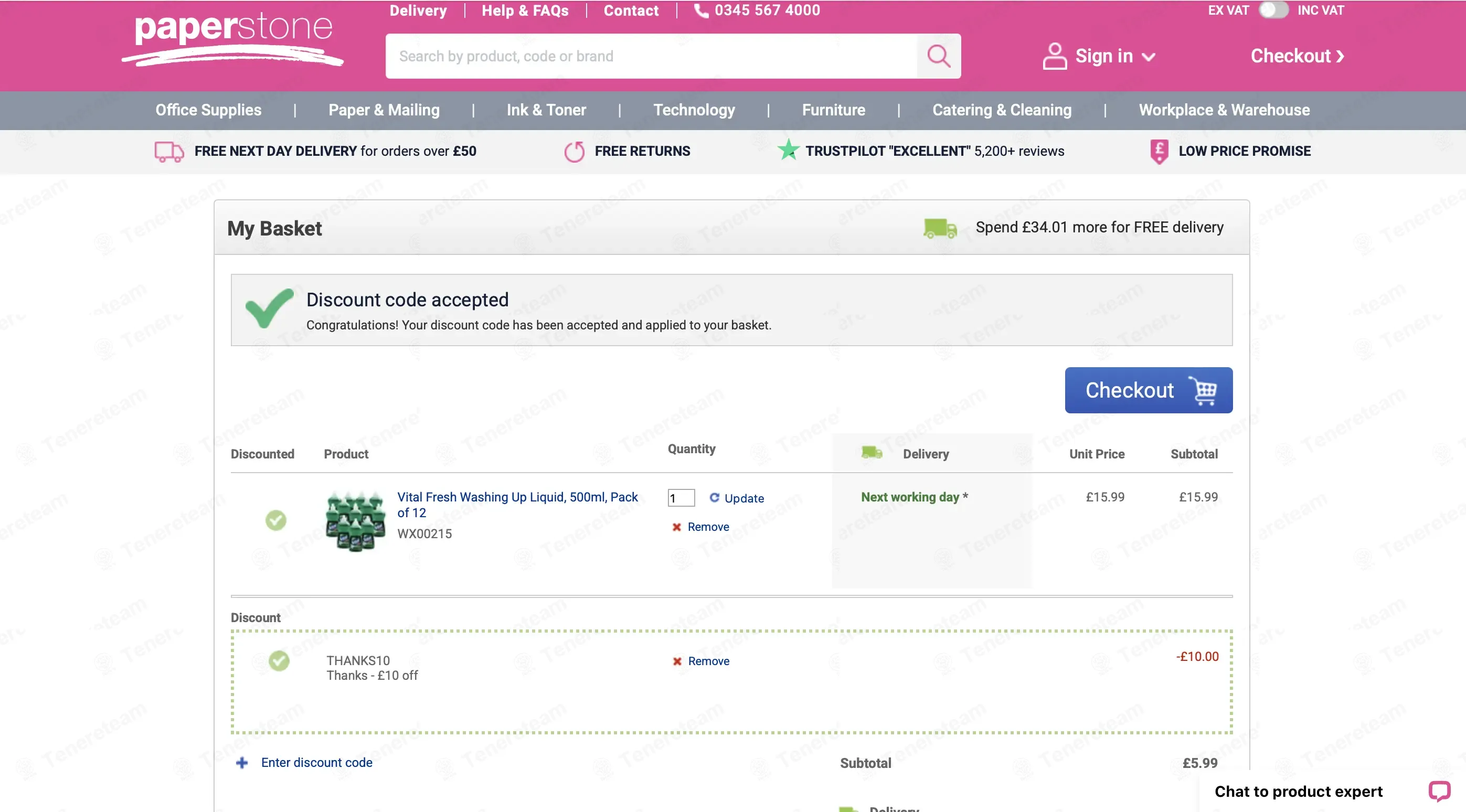Screen dimensions: 1466x812
Task: Click the Chat to product expert button
Action: click(1332, 791)
